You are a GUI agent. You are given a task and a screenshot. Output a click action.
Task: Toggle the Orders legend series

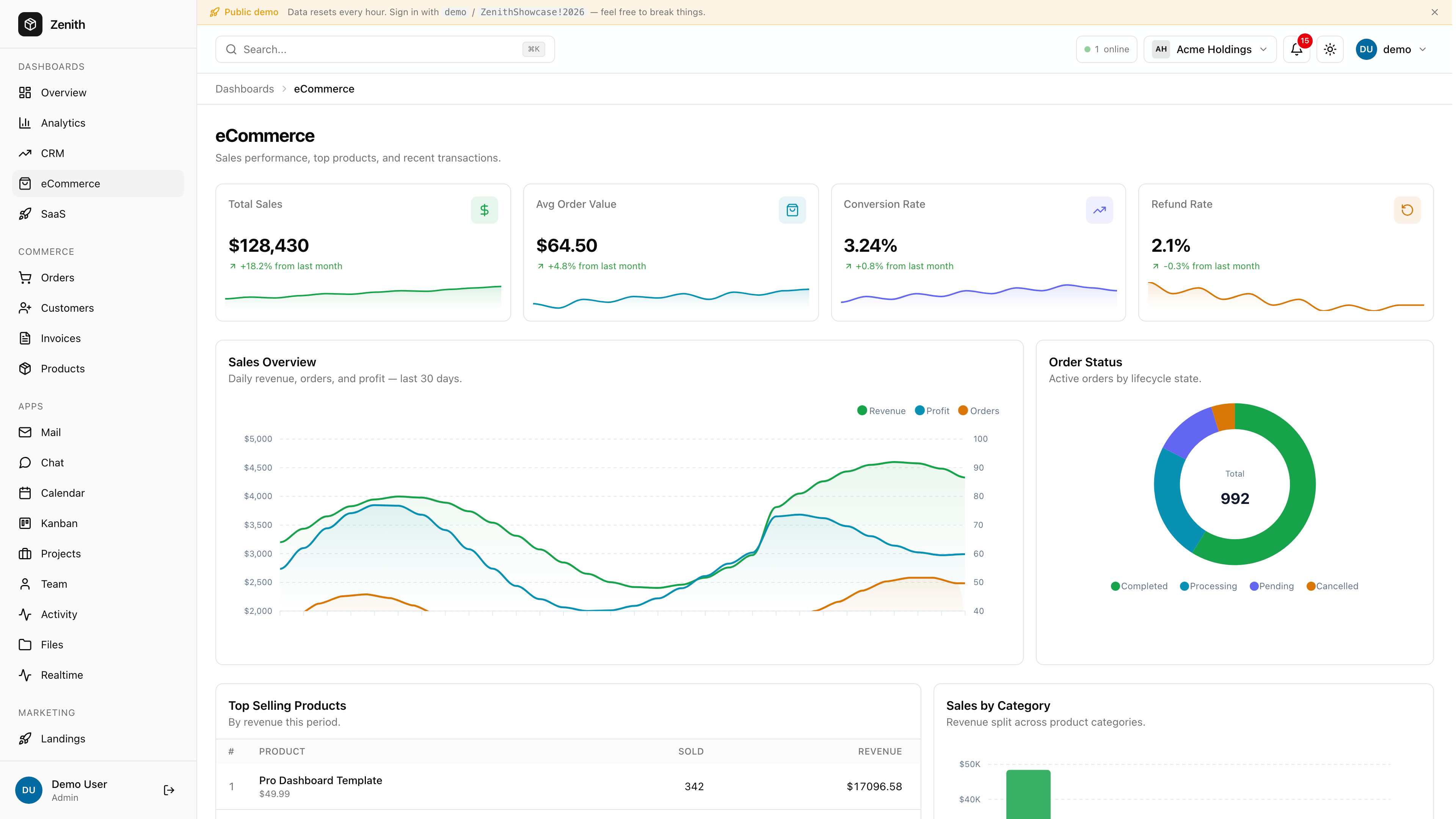click(979, 411)
